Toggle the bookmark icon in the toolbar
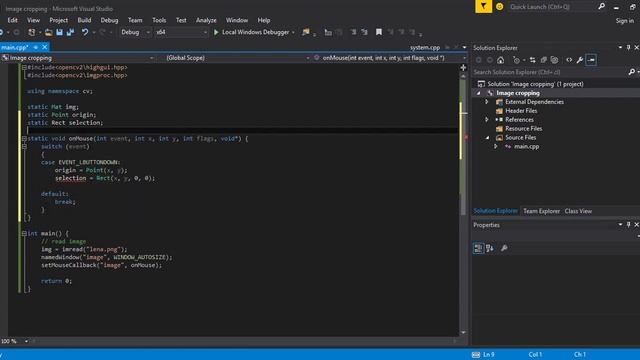 tap(379, 32)
